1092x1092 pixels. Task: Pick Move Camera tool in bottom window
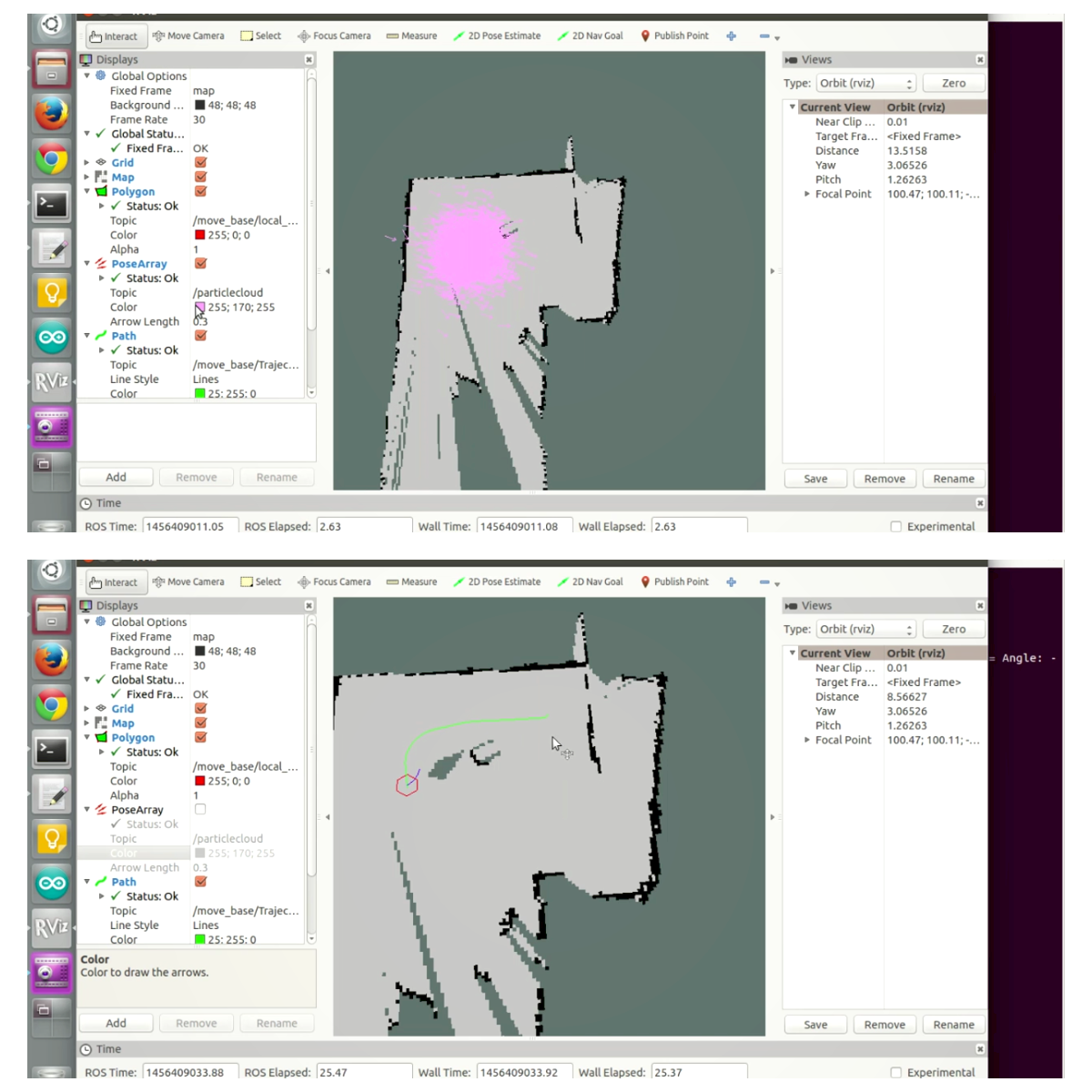pos(188,582)
